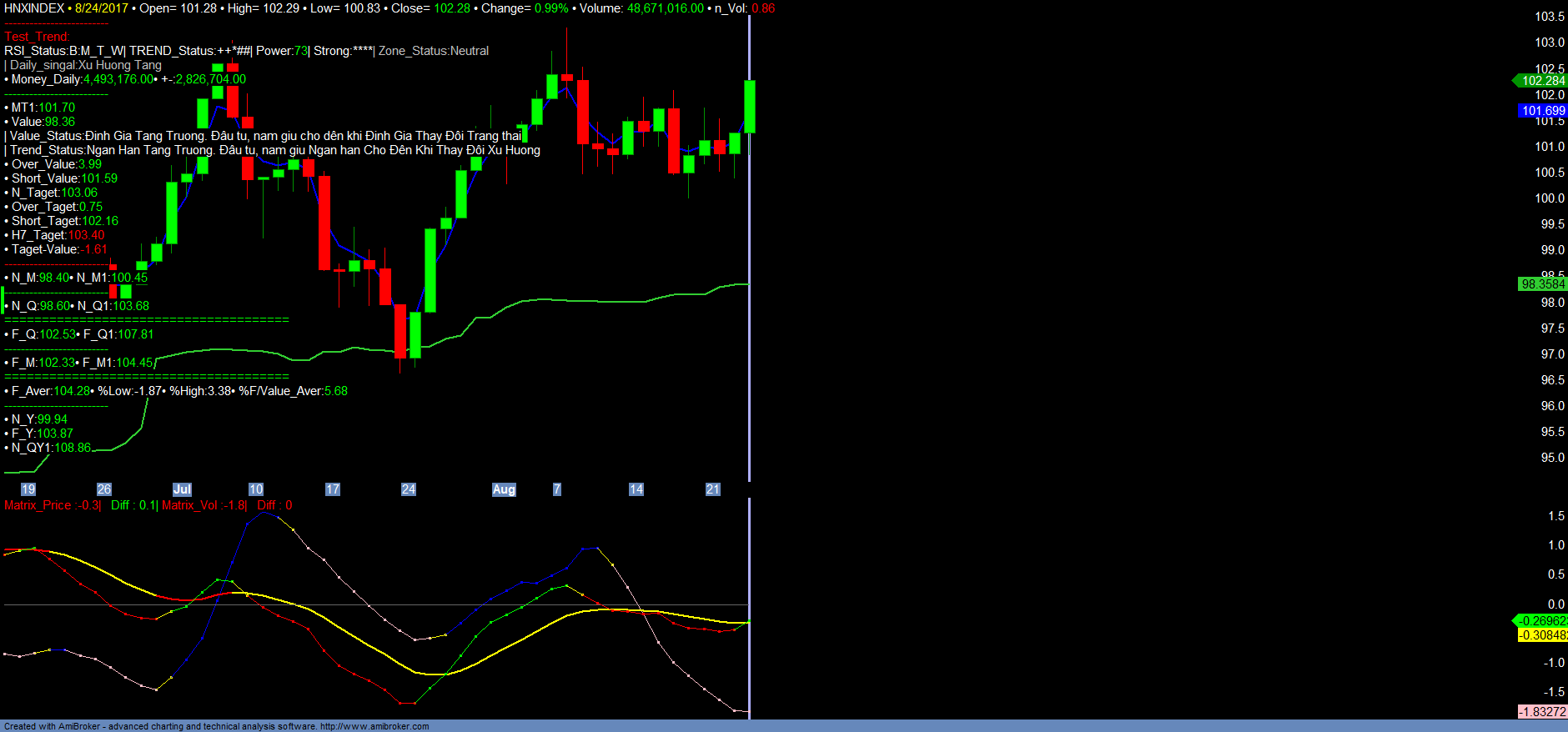Click the yellow -0.30848 indicator tag
1568x732 pixels.
coord(1542,635)
